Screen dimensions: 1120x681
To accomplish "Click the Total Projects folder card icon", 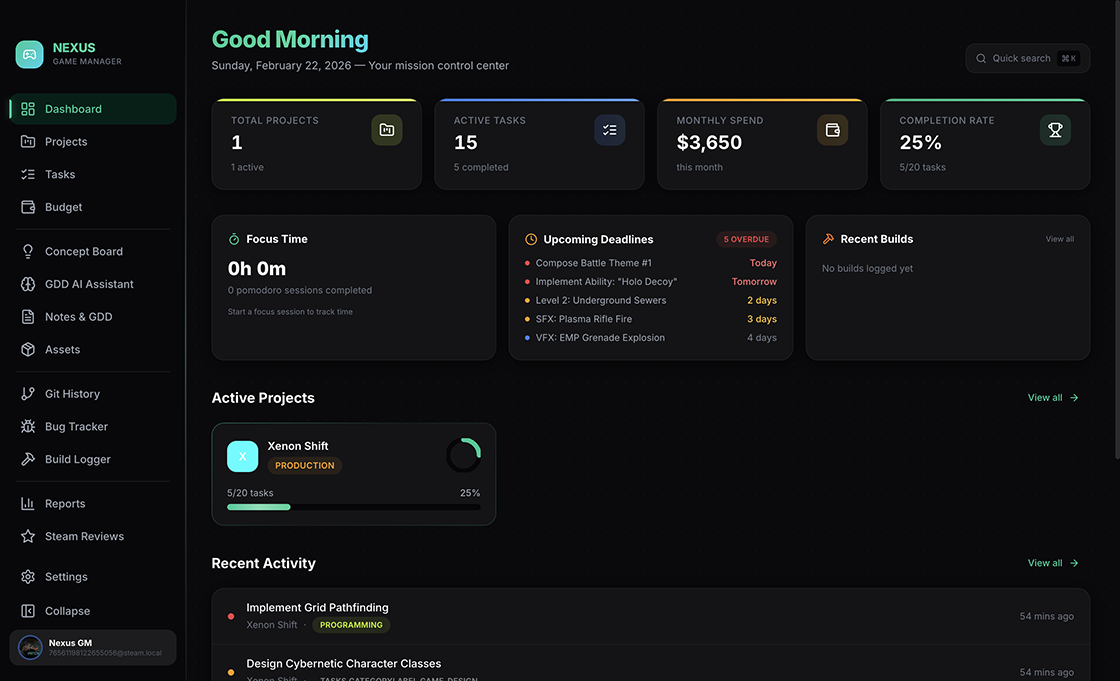I will click(x=386, y=130).
